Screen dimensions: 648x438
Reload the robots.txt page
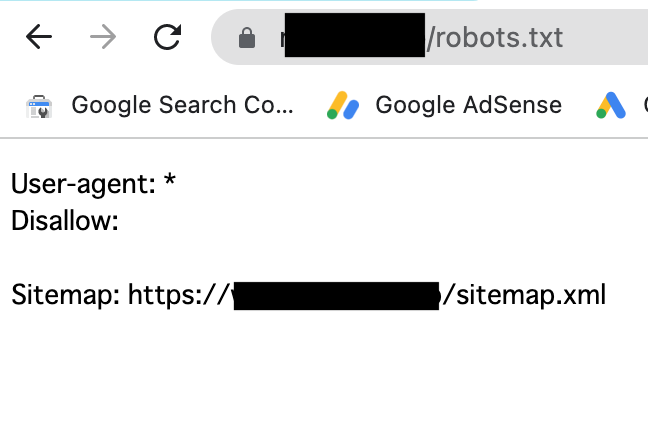167,38
